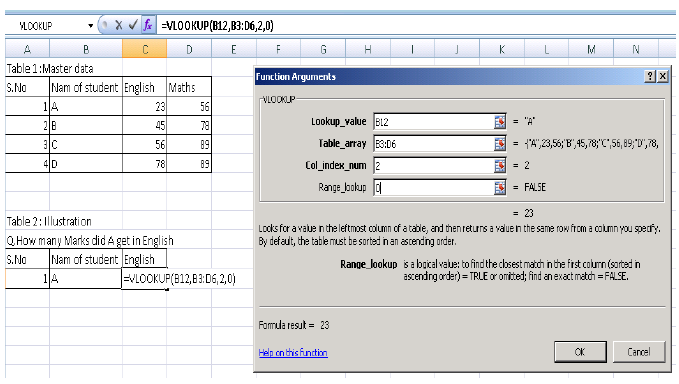
Task: Click the cell with English score 45
Action: click(145, 126)
